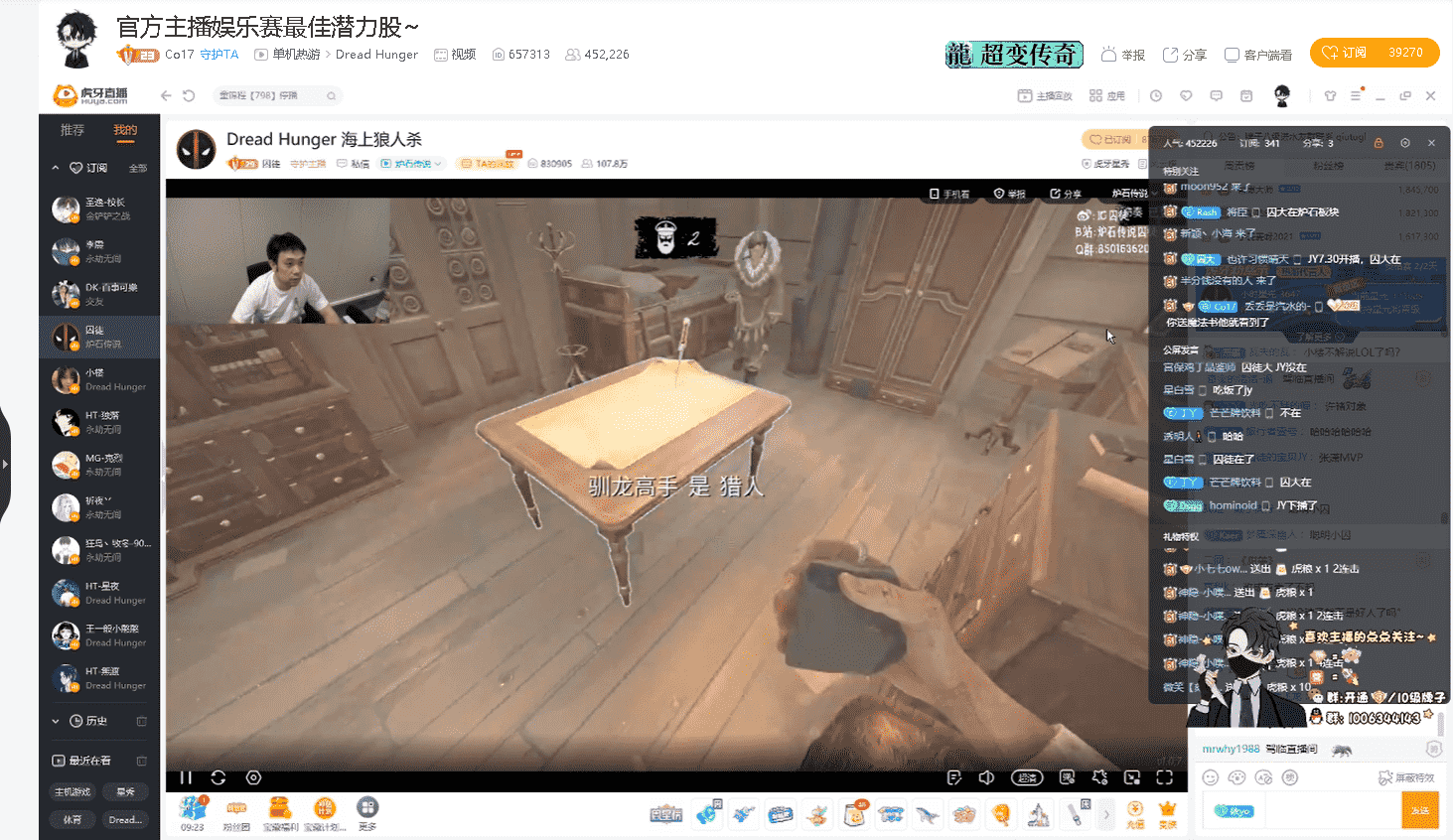Click the 私信 private message link

[x=354, y=164]
